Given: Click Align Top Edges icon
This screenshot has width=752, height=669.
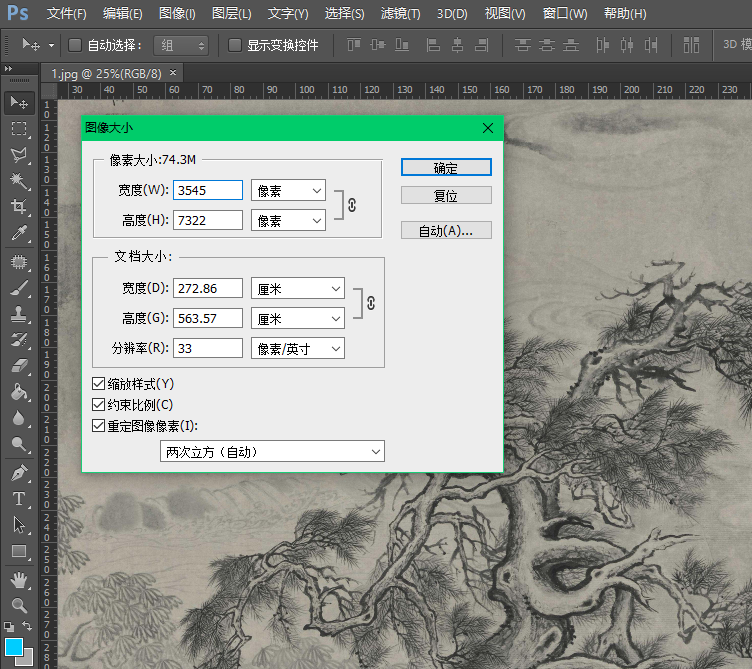Looking at the screenshot, I should point(354,45).
